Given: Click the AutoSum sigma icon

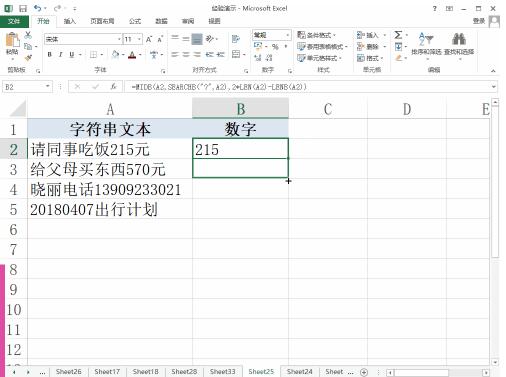Looking at the screenshot, I should (x=398, y=35).
